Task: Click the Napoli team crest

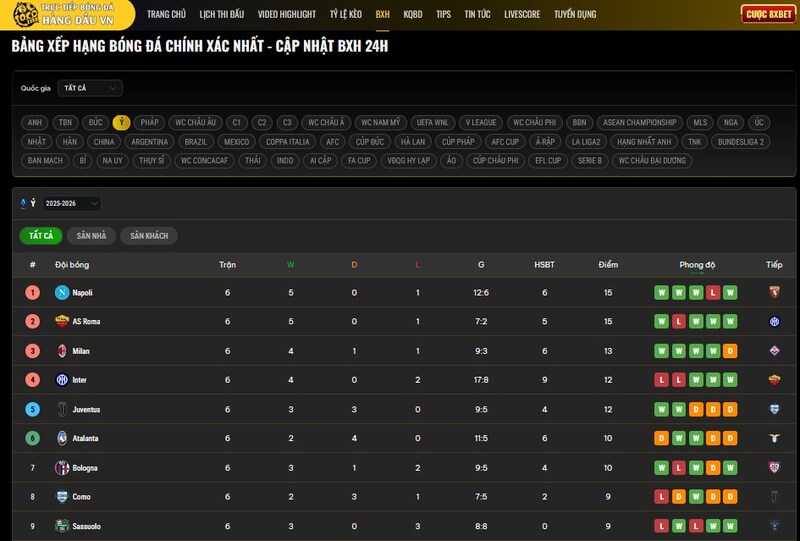Action: [x=61, y=293]
